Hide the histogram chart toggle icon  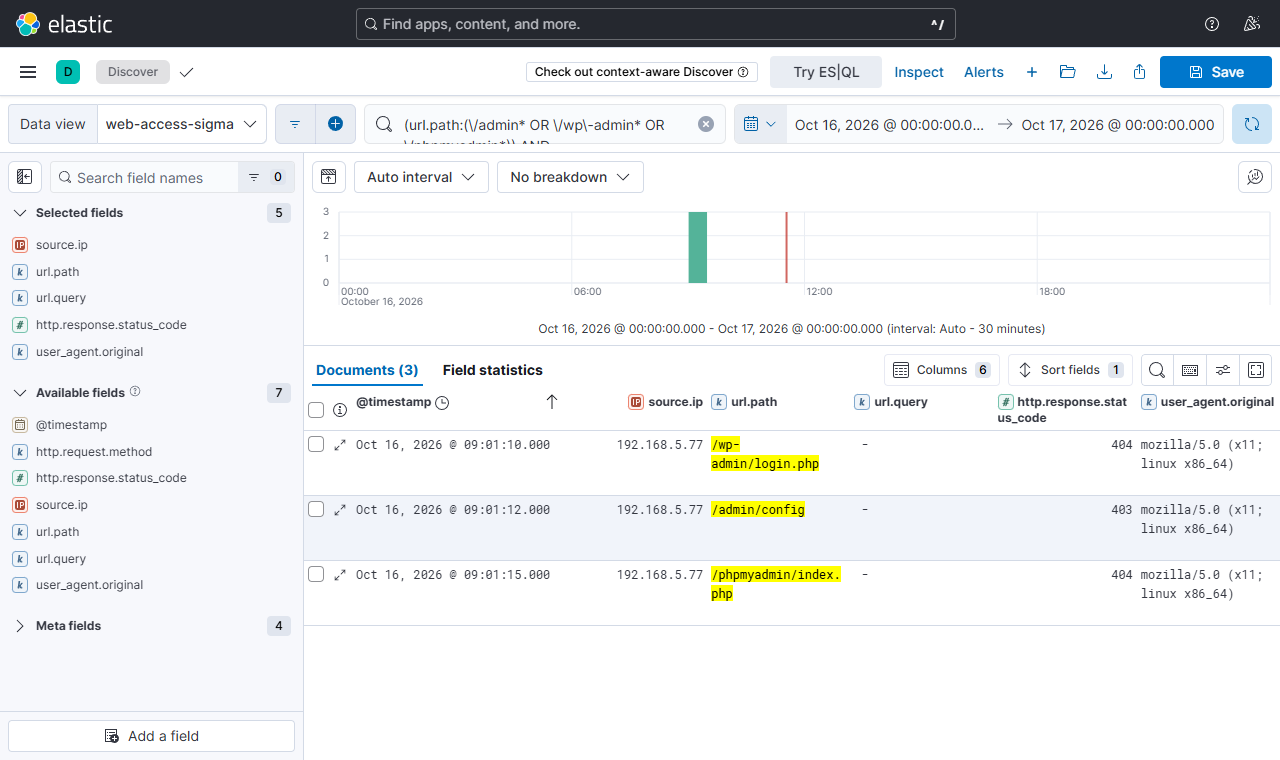coord(328,177)
